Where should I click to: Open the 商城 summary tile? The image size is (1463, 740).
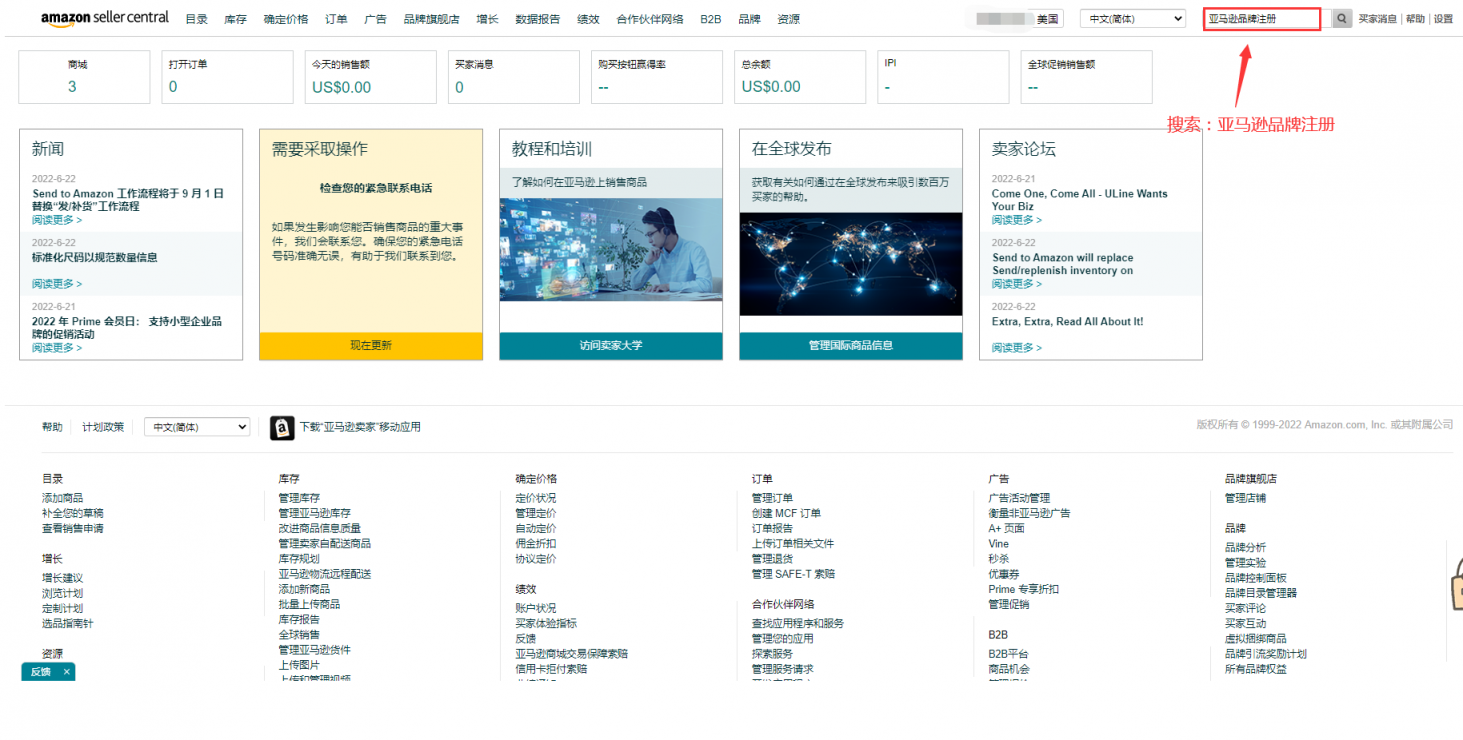coord(85,77)
